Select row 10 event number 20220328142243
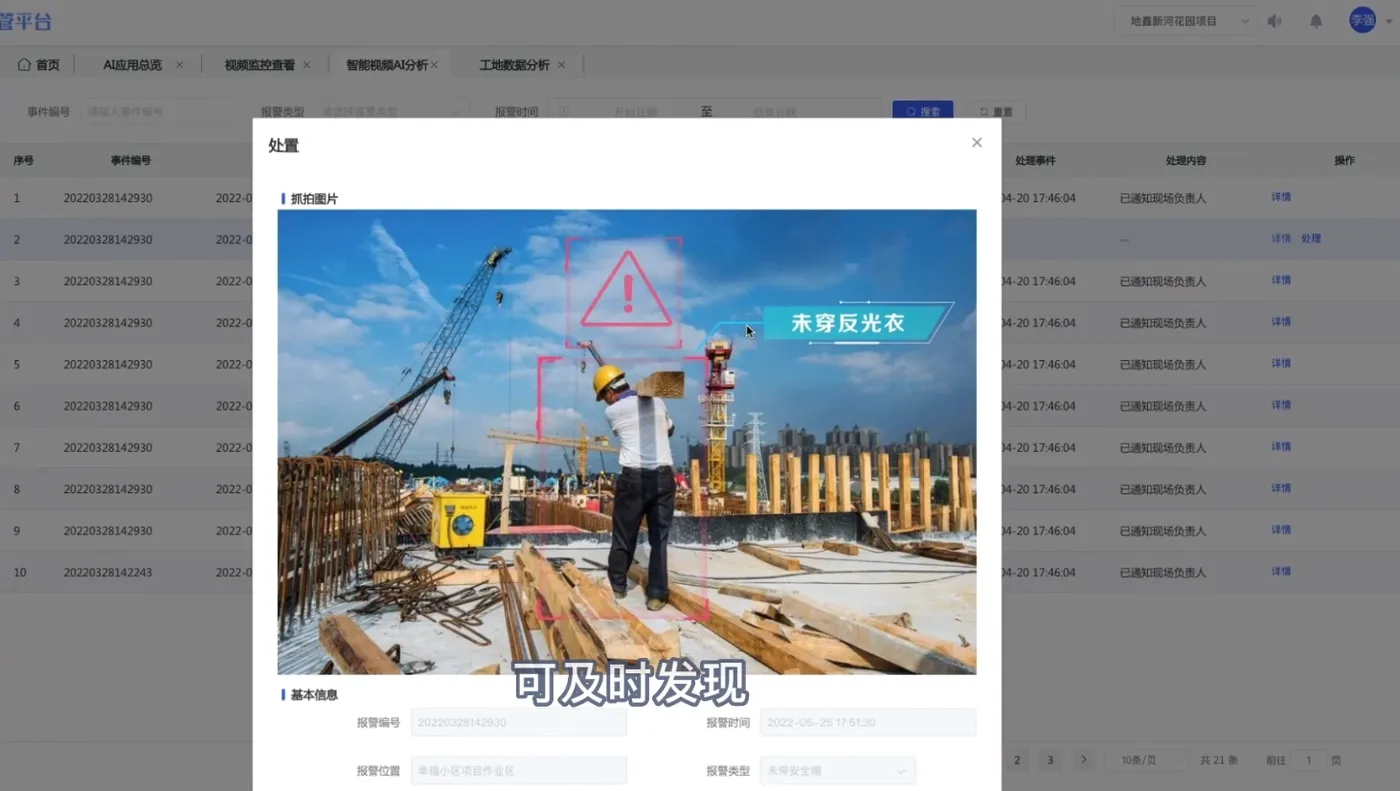This screenshot has height=791, width=1400. click(x=108, y=572)
